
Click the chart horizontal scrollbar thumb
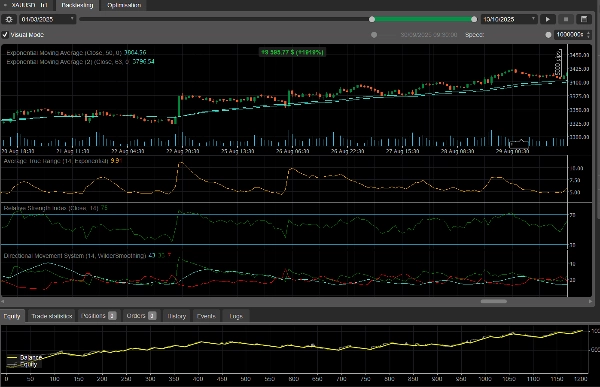[494, 301]
